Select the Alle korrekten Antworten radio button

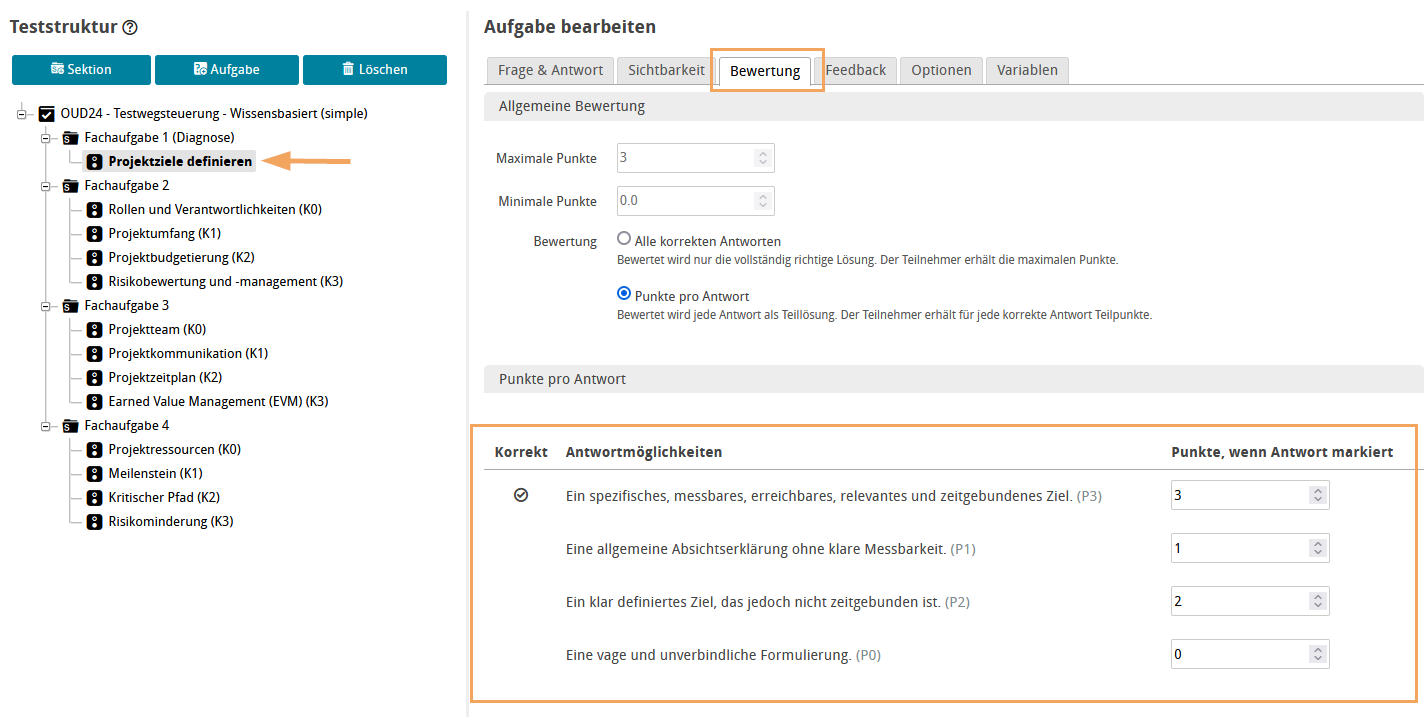point(623,239)
